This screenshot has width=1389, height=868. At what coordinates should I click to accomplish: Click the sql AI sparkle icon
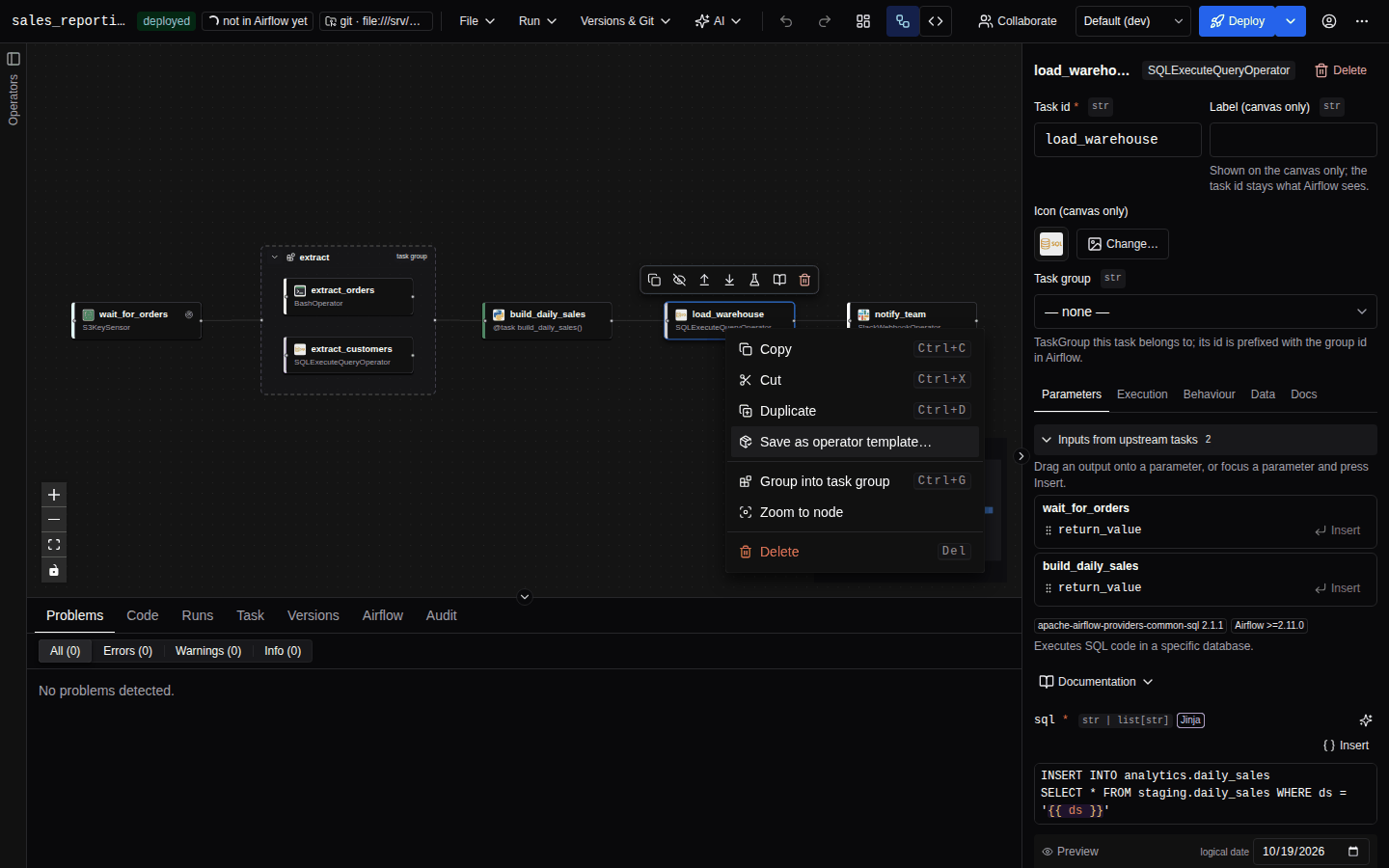pyautogui.click(x=1366, y=720)
